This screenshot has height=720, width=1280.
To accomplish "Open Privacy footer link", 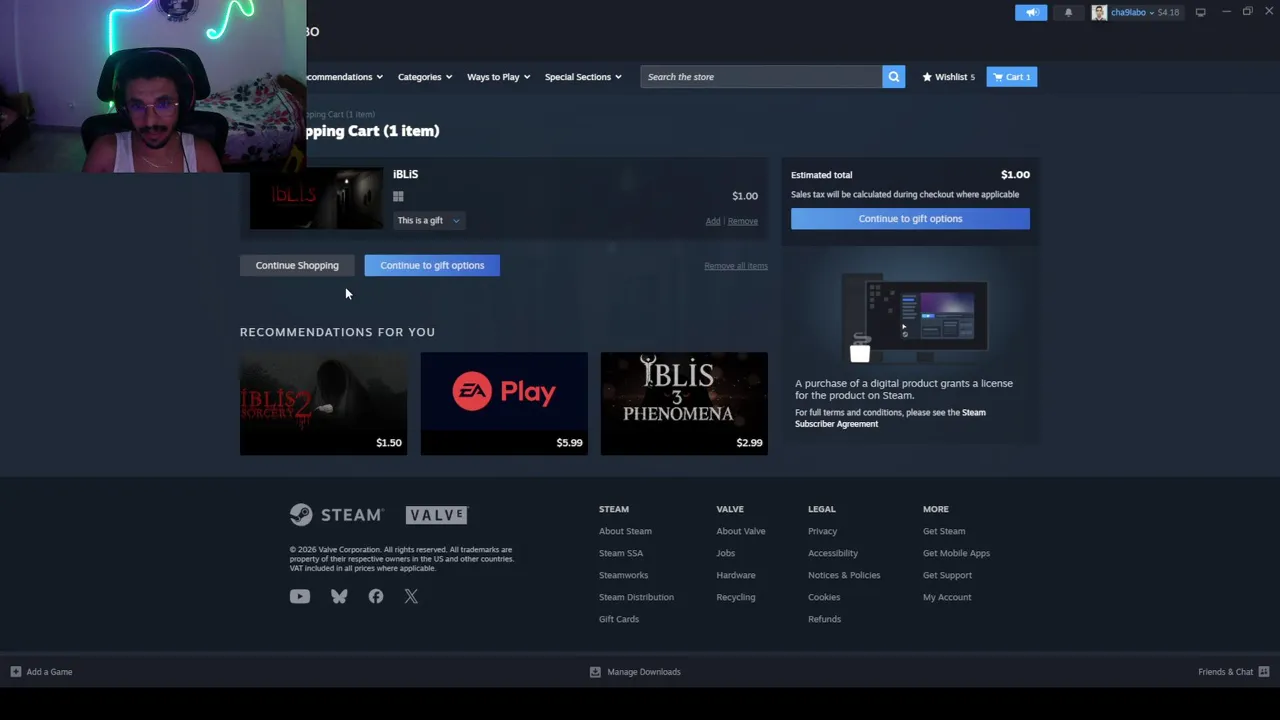I will coord(823,531).
